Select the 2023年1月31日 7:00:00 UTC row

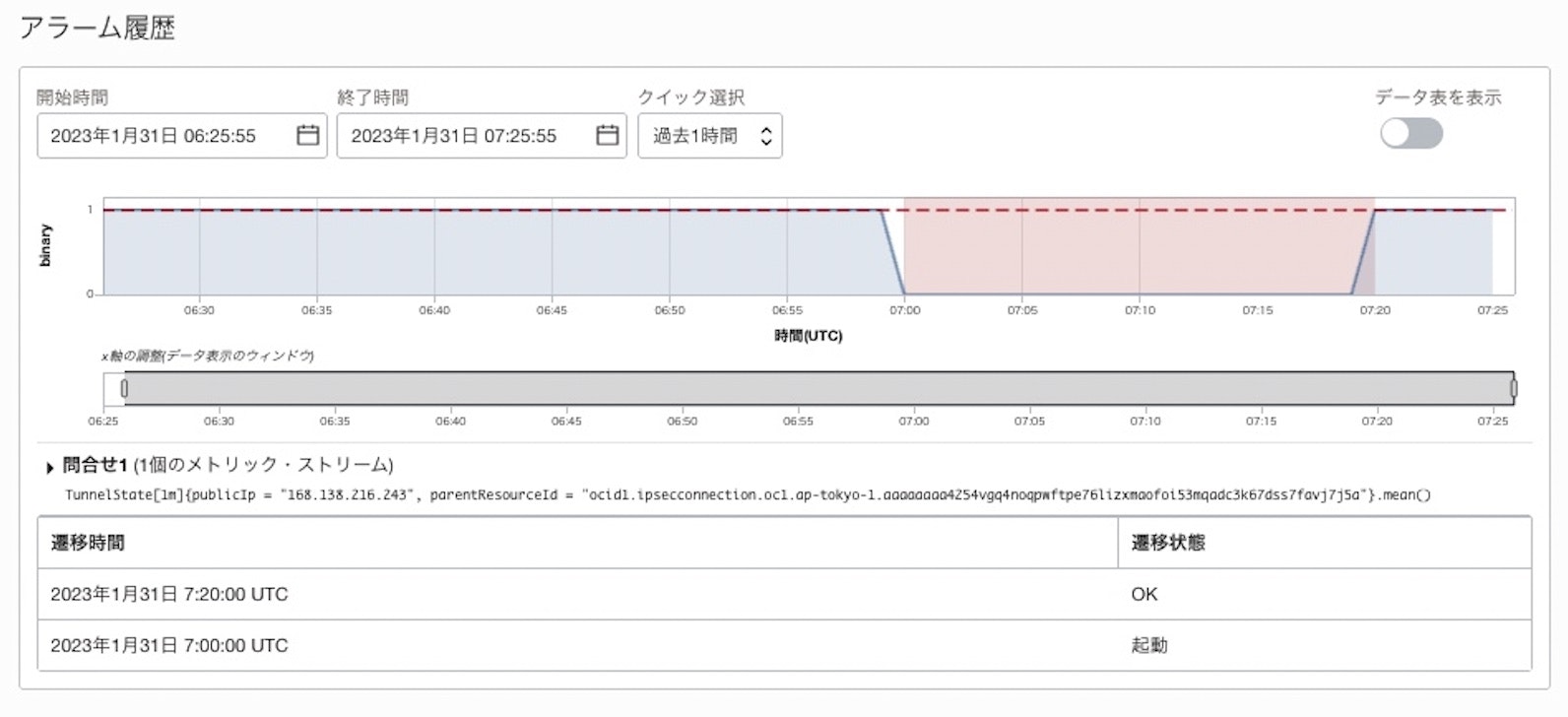pos(784,645)
